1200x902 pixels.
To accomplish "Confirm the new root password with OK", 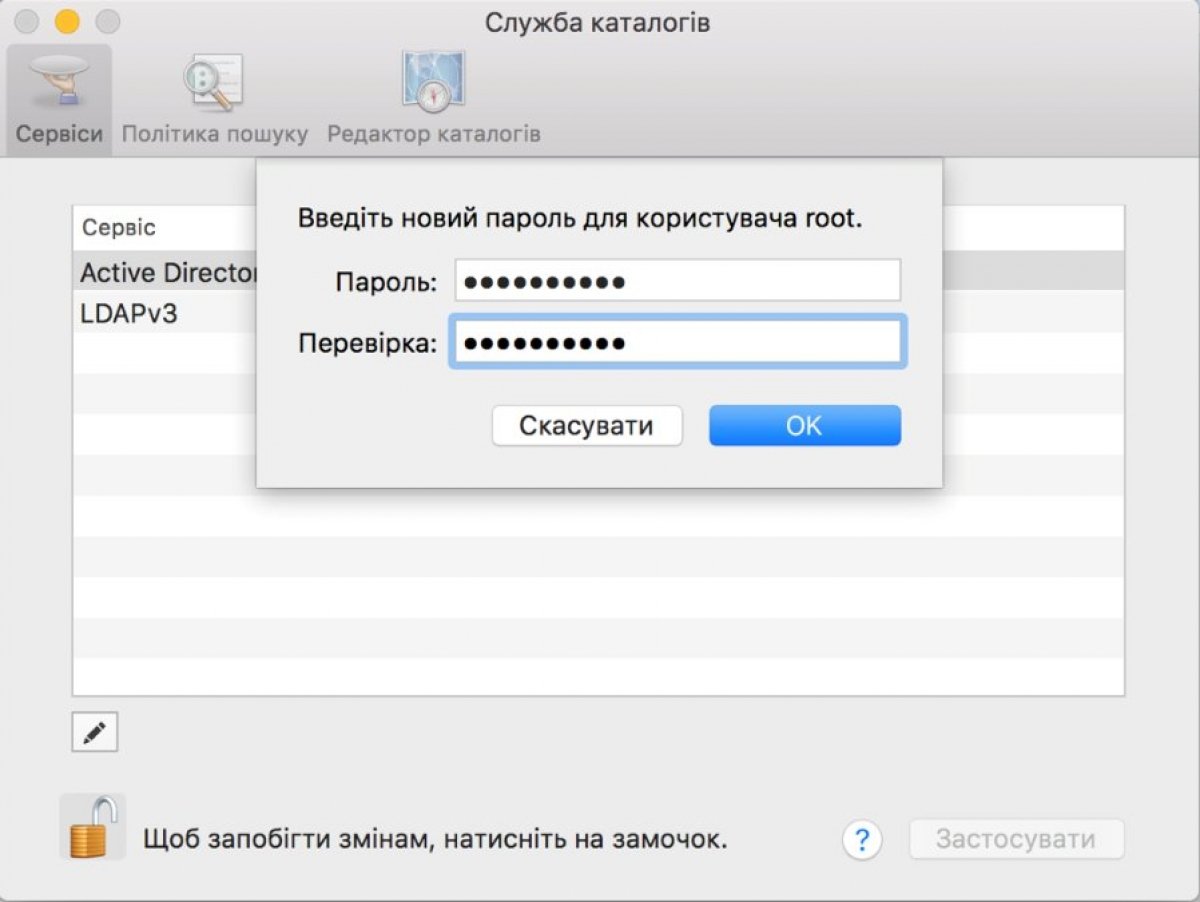I will pyautogui.click(x=805, y=426).
